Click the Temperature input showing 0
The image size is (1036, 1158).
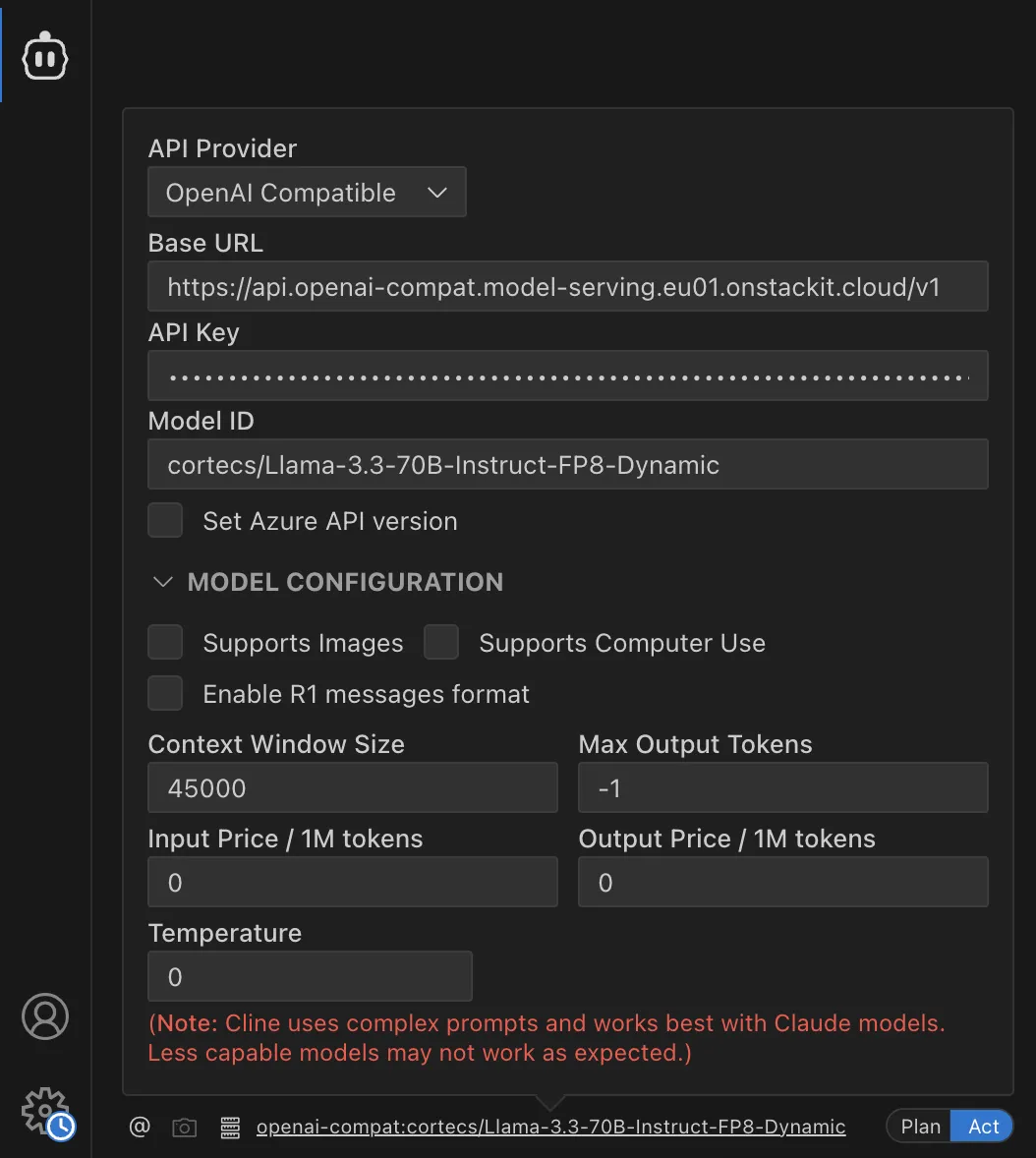coord(310,976)
